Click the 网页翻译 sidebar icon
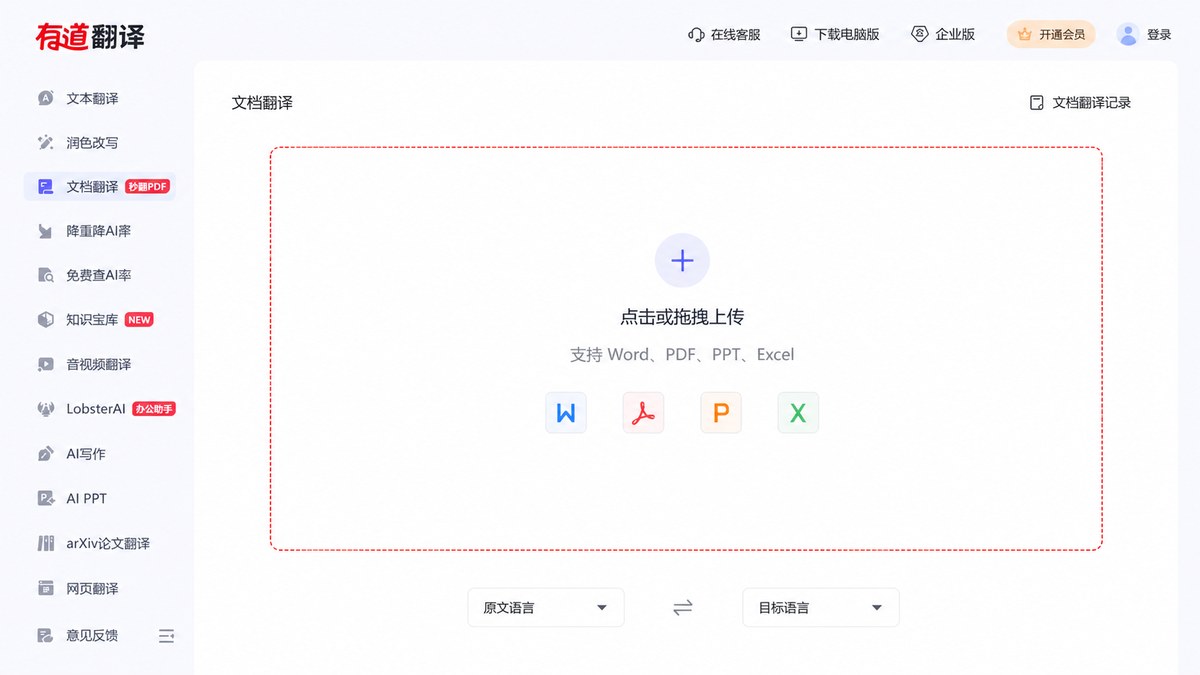 click(46, 588)
